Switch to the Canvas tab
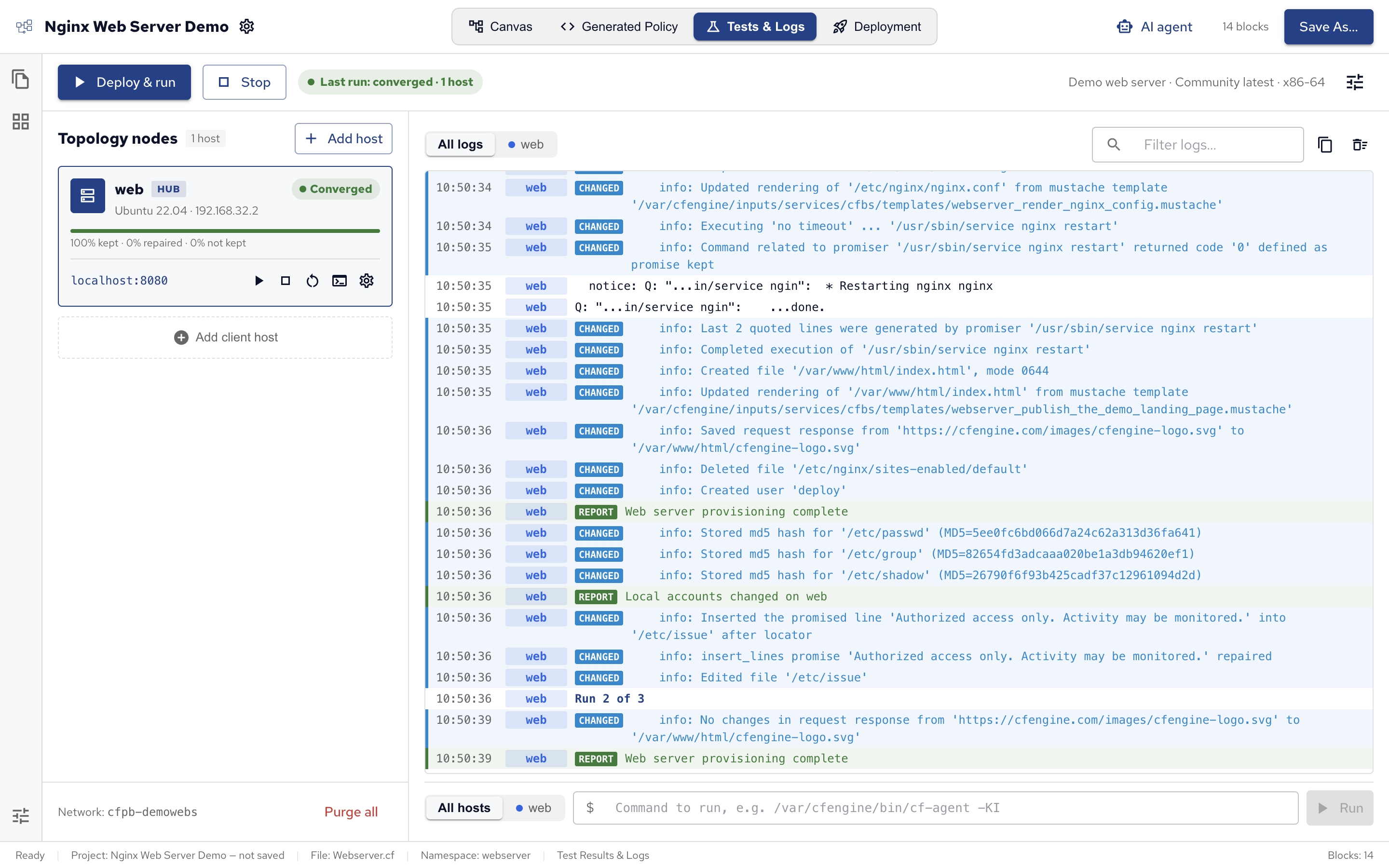 (x=501, y=27)
